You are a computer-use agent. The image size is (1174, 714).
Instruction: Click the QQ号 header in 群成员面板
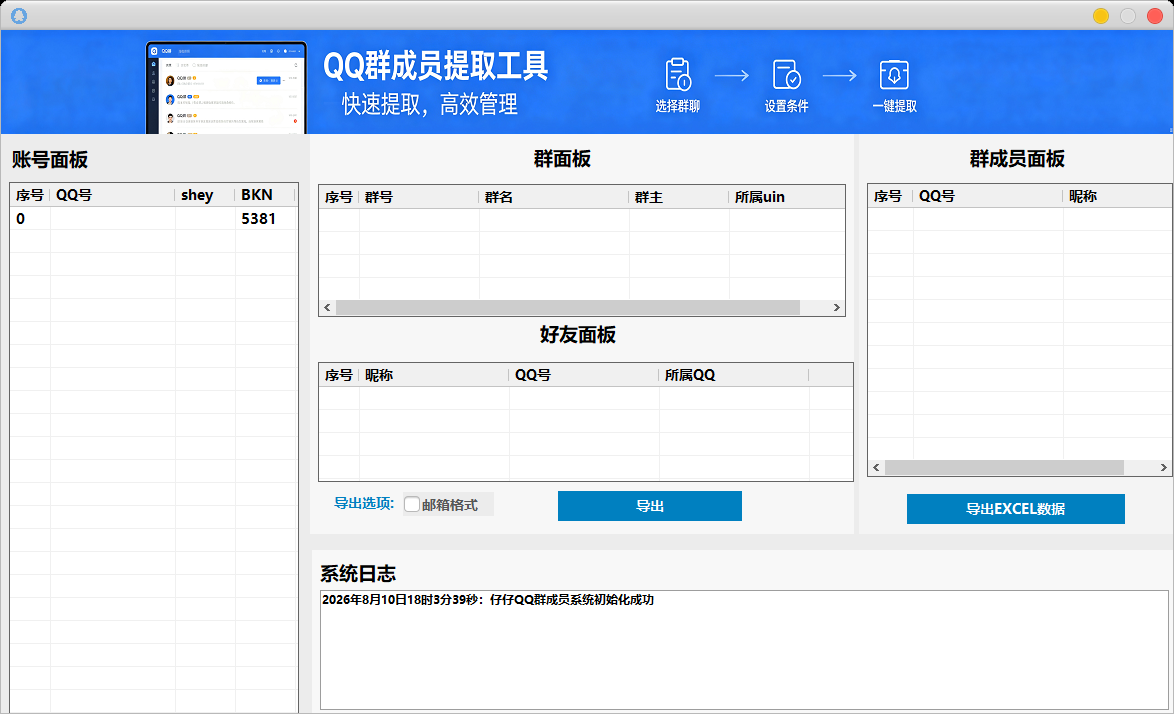coord(987,196)
